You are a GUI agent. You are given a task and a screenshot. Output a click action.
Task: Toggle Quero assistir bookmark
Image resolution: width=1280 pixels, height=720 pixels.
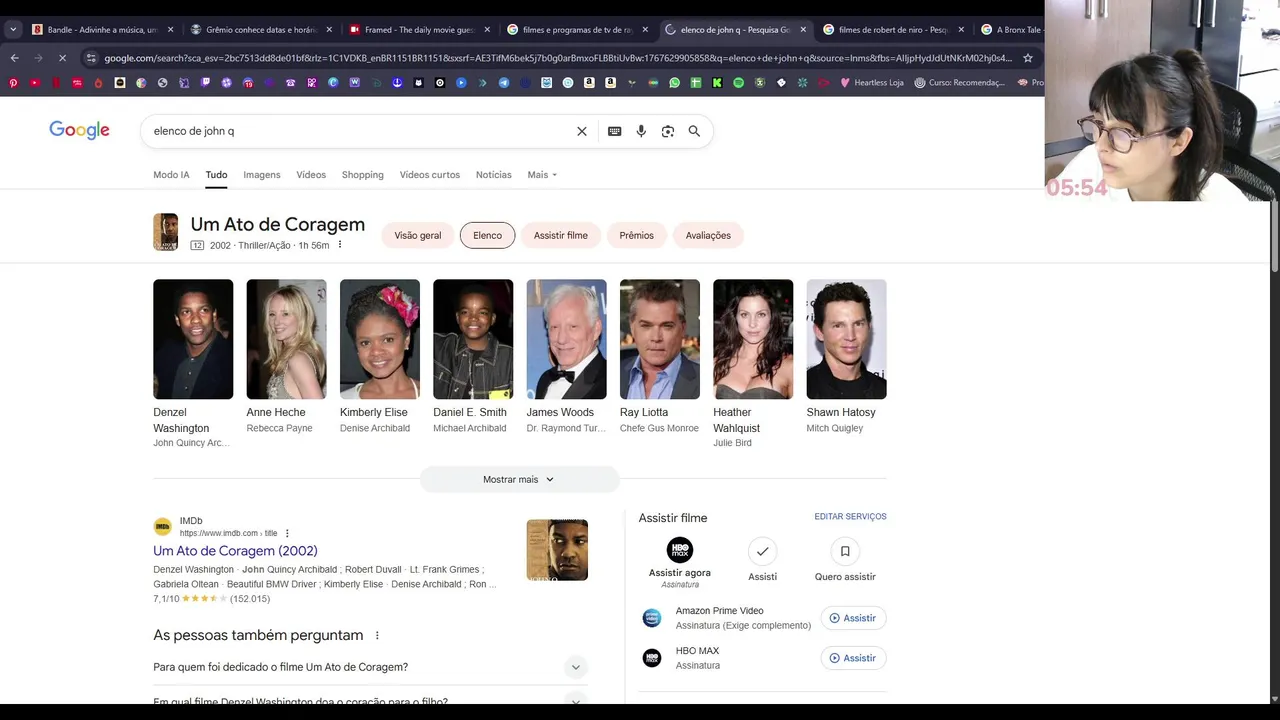tap(845, 551)
